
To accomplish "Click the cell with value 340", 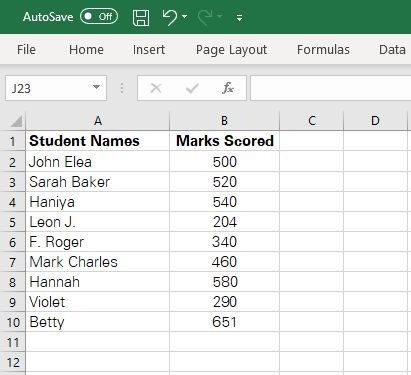I will pyautogui.click(x=224, y=242).
